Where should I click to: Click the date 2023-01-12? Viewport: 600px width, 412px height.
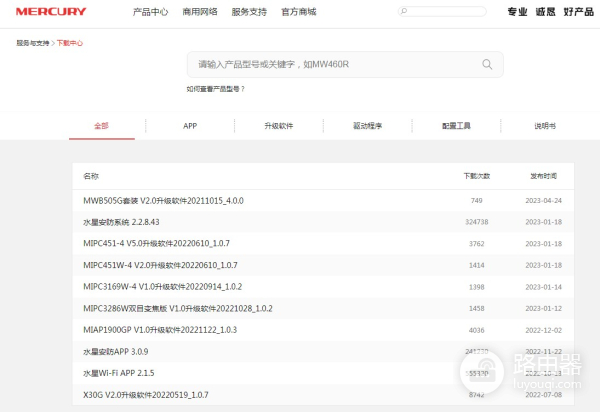click(x=544, y=308)
